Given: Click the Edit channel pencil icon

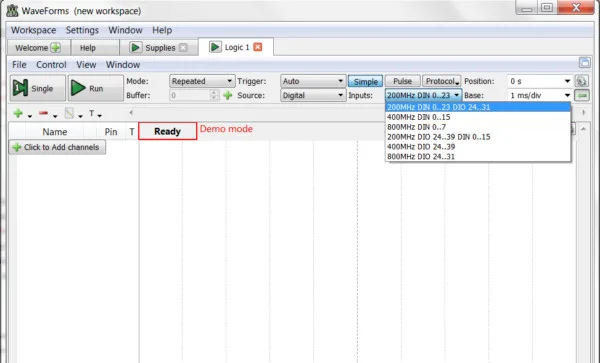Looking at the screenshot, I should point(69,113).
